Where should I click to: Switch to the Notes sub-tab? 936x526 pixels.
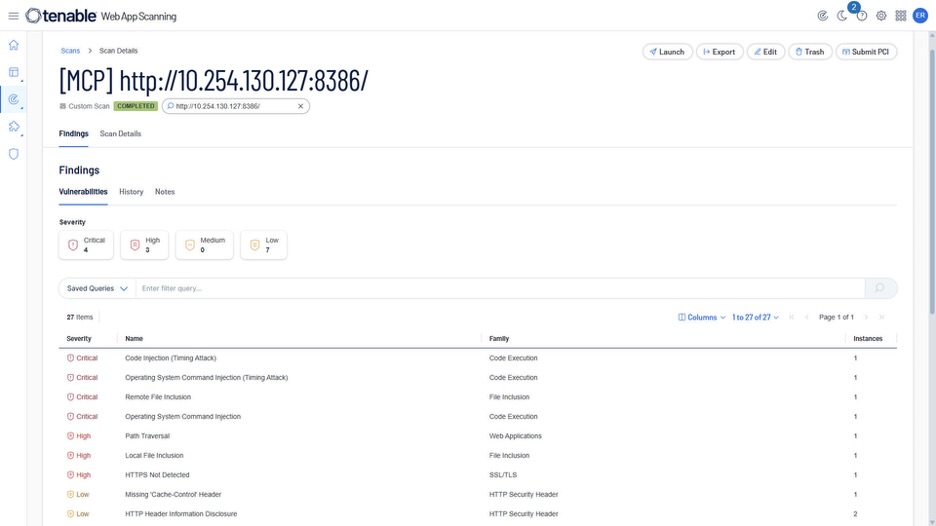click(165, 192)
